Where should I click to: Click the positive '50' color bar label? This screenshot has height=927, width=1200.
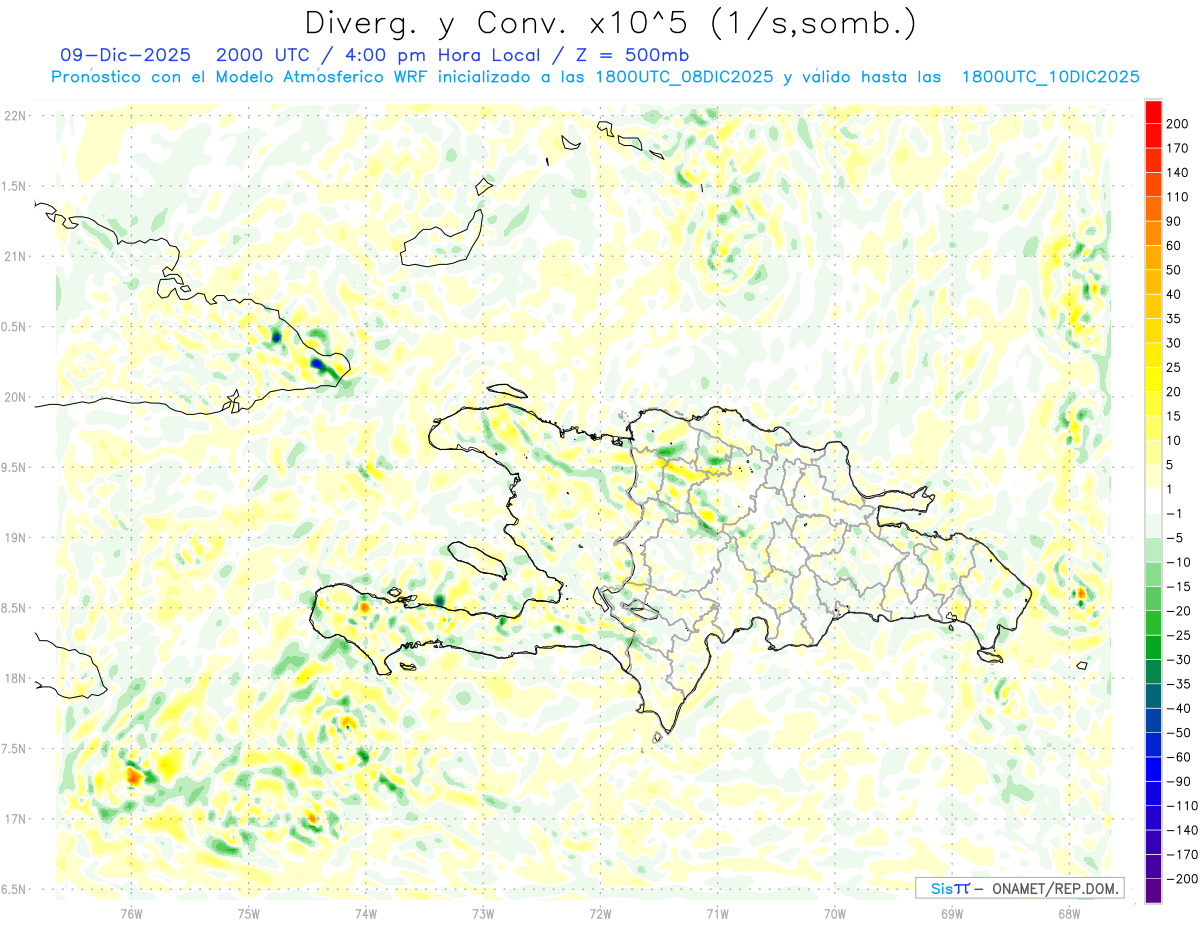[x=1174, y=270]
